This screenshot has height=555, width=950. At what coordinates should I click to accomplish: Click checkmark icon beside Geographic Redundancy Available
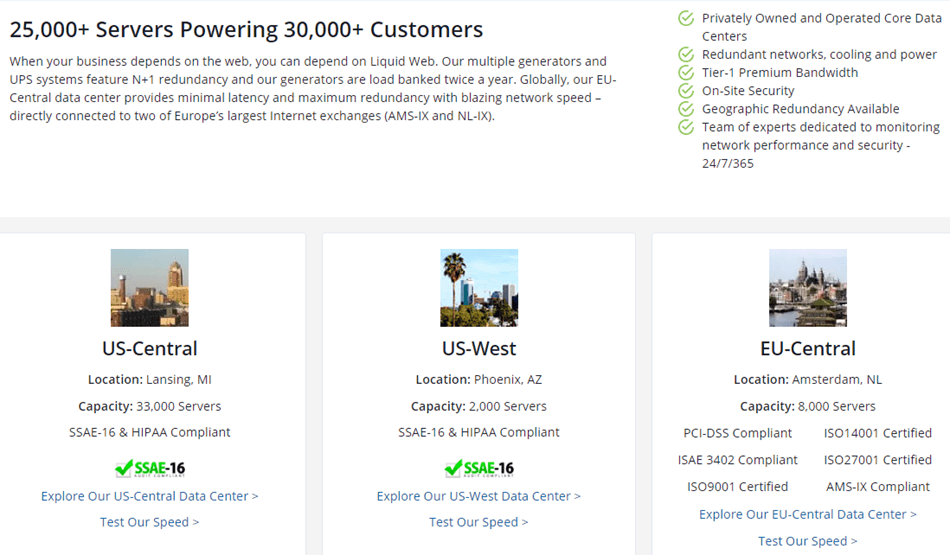pyautogui.click(x=686, y=109)
